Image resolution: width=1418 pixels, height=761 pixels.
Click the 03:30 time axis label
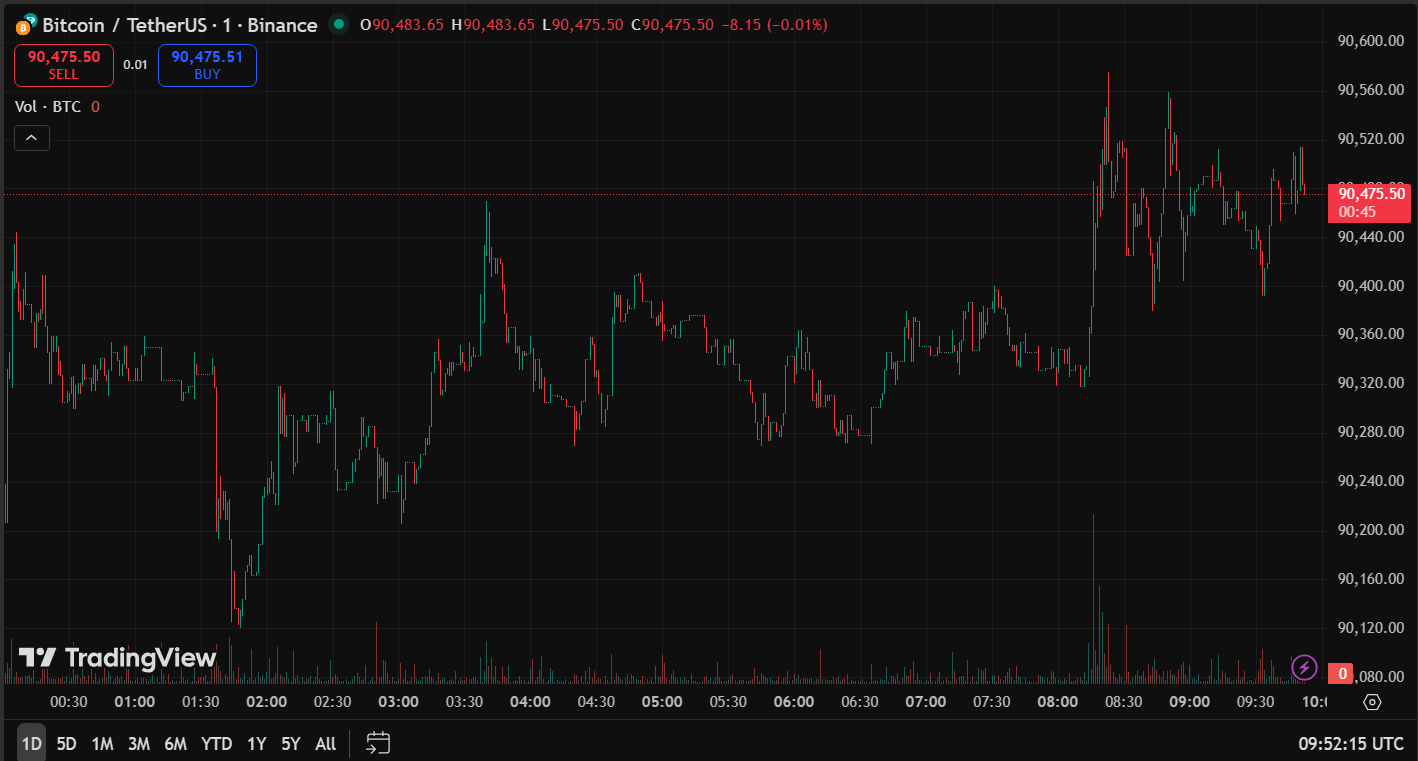pyautogui.click(x=465, y=702)
